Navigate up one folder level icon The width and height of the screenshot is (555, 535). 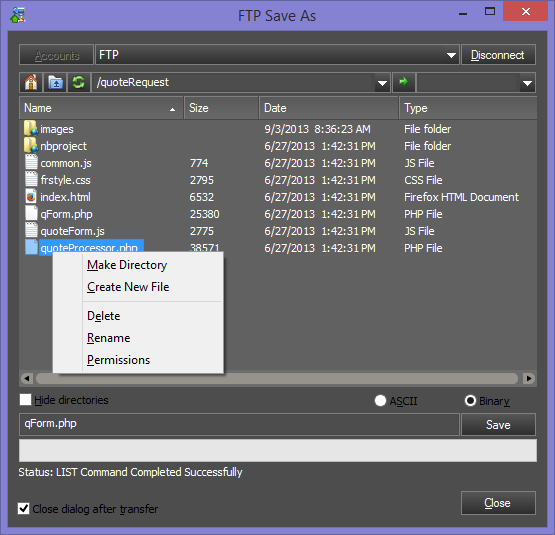pyautogui.click(x=55, y=82)
